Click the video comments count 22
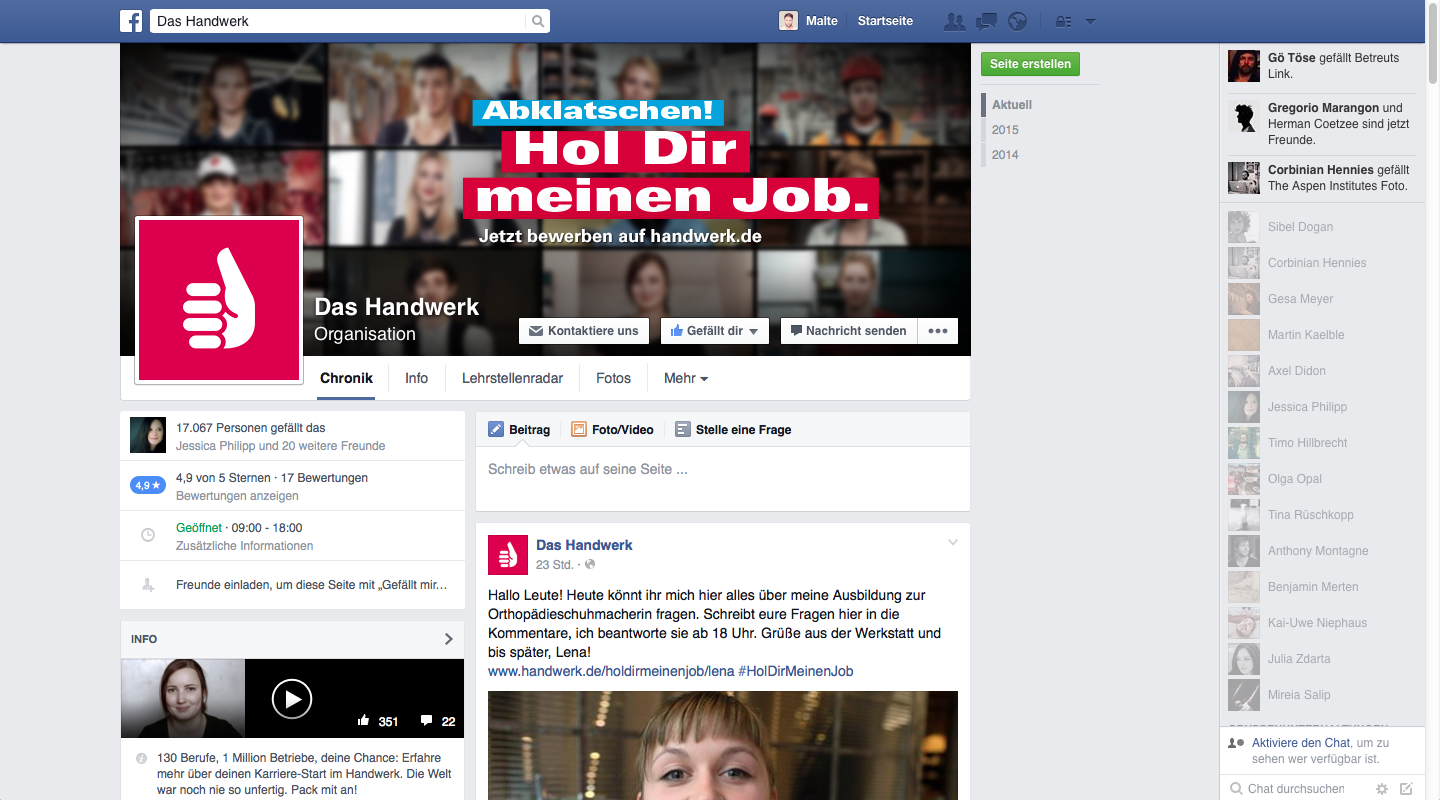This screenshot has height=800, width=1440. coord(438,721)
